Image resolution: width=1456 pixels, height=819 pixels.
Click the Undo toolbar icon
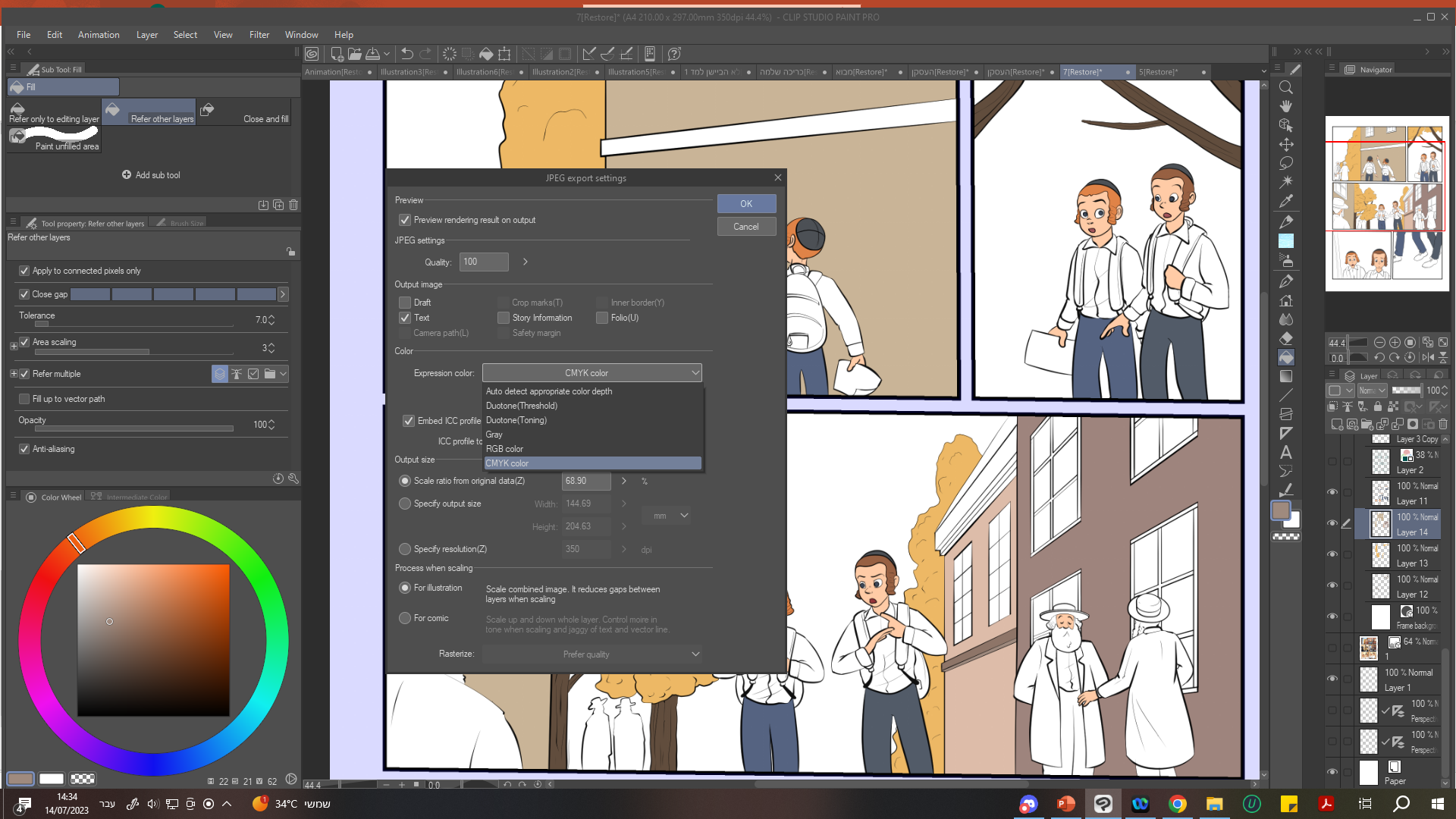[x=407, y=54]
